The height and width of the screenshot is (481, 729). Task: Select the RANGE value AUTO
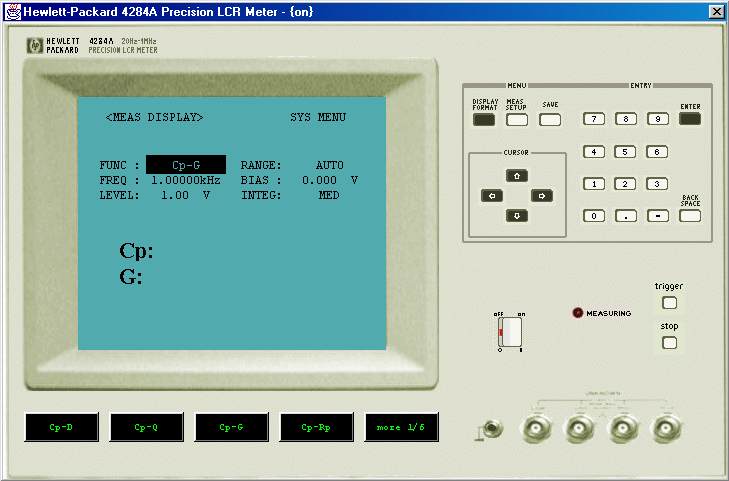pyautogui.click(x=330, y=165)
